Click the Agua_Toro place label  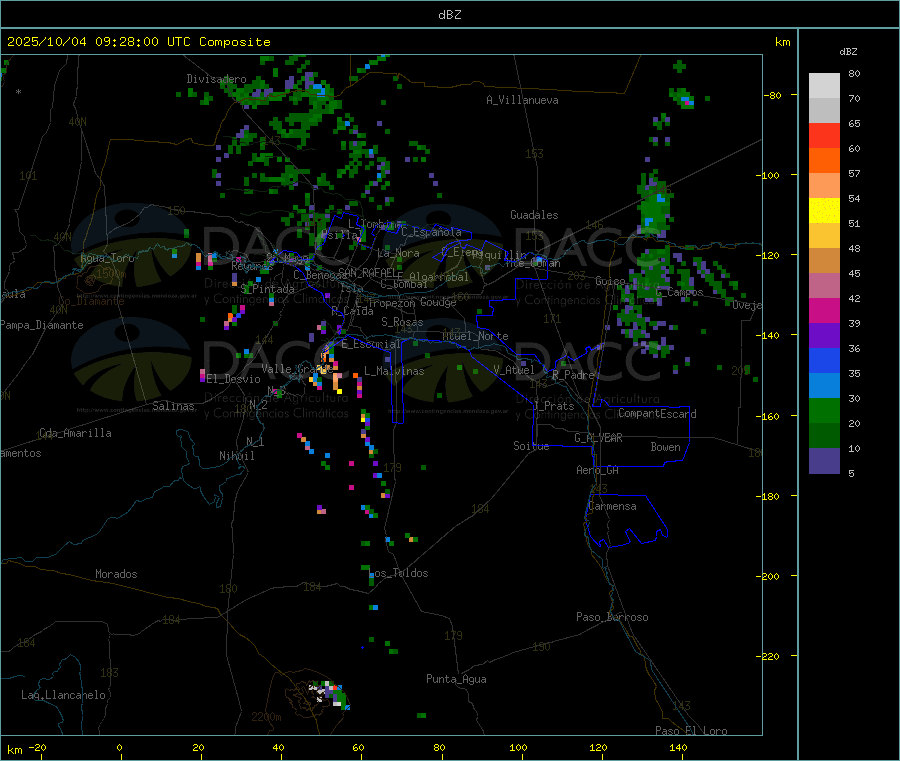(x=107, y=258)
